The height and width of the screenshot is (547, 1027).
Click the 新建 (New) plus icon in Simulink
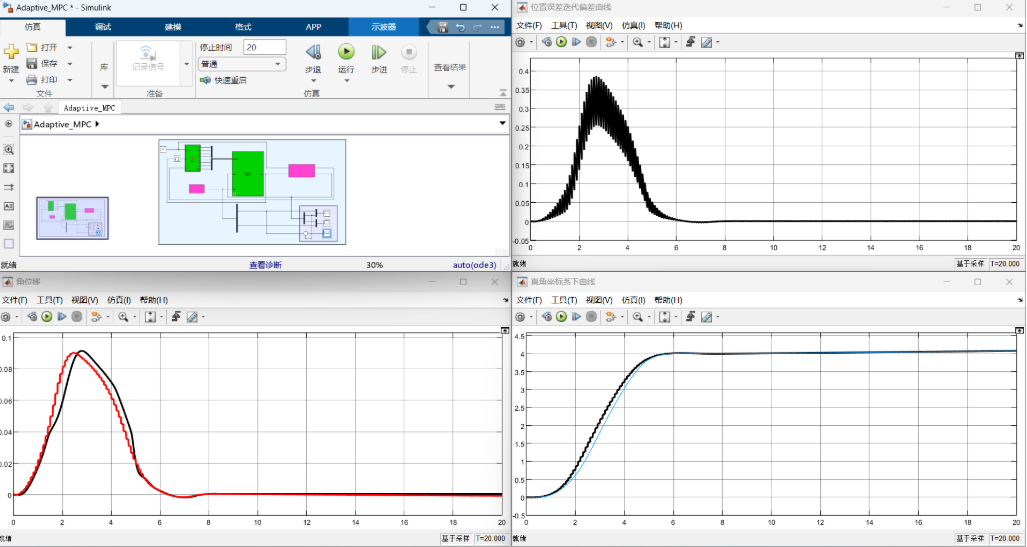point(10,52)
